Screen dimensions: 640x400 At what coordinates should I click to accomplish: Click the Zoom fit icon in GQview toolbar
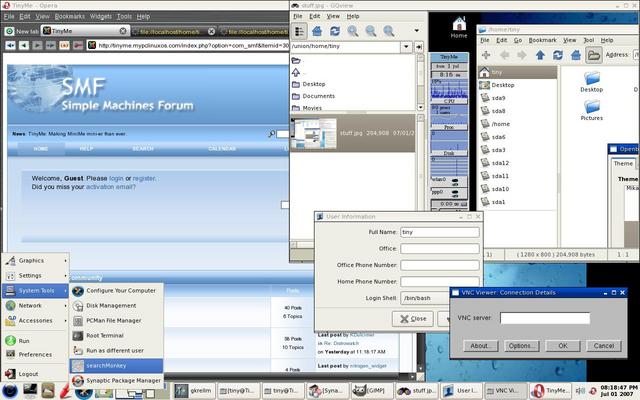coord(389,31)
